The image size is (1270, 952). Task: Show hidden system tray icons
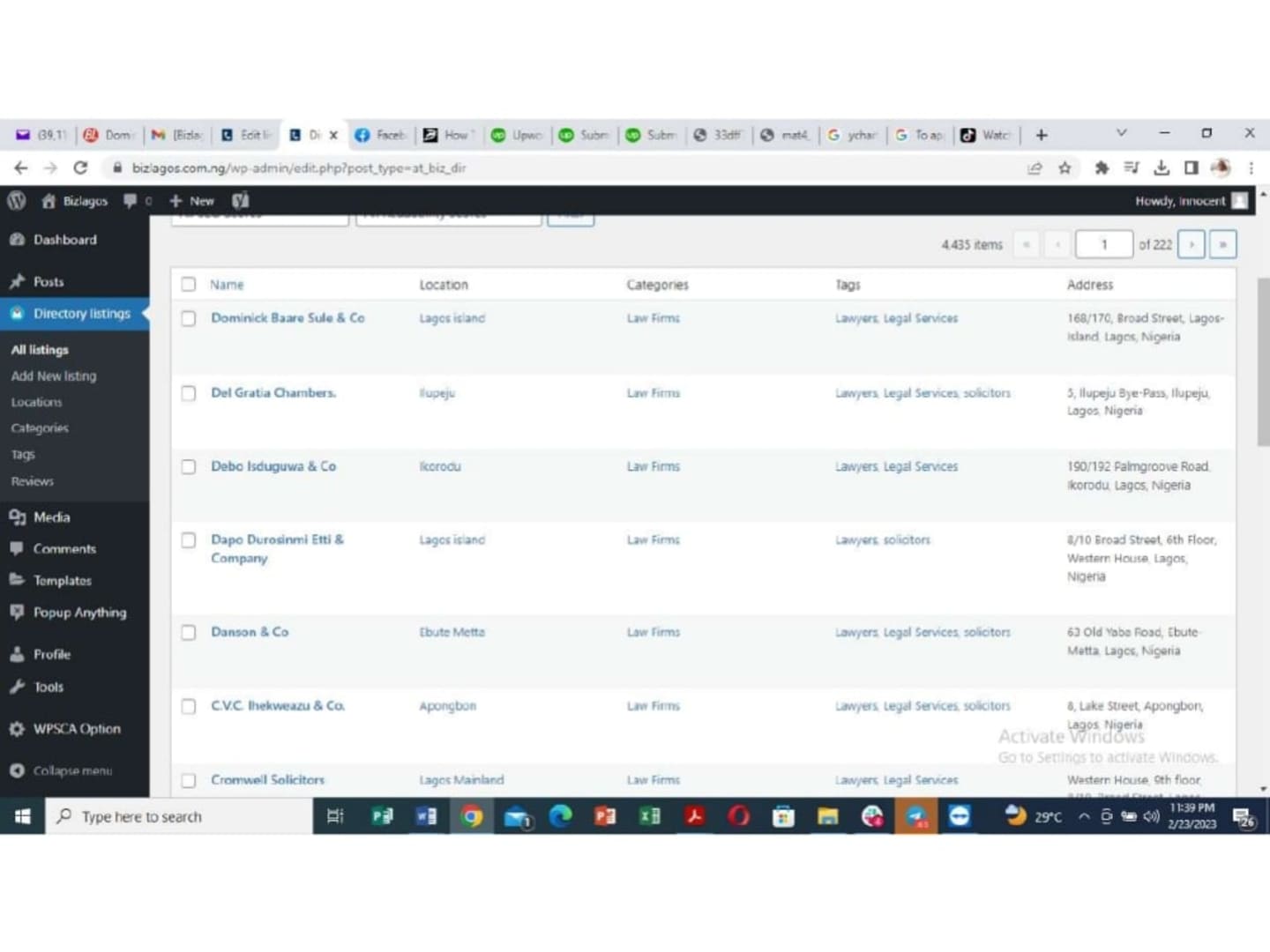pyautogui.click(x=1083, y=816)
